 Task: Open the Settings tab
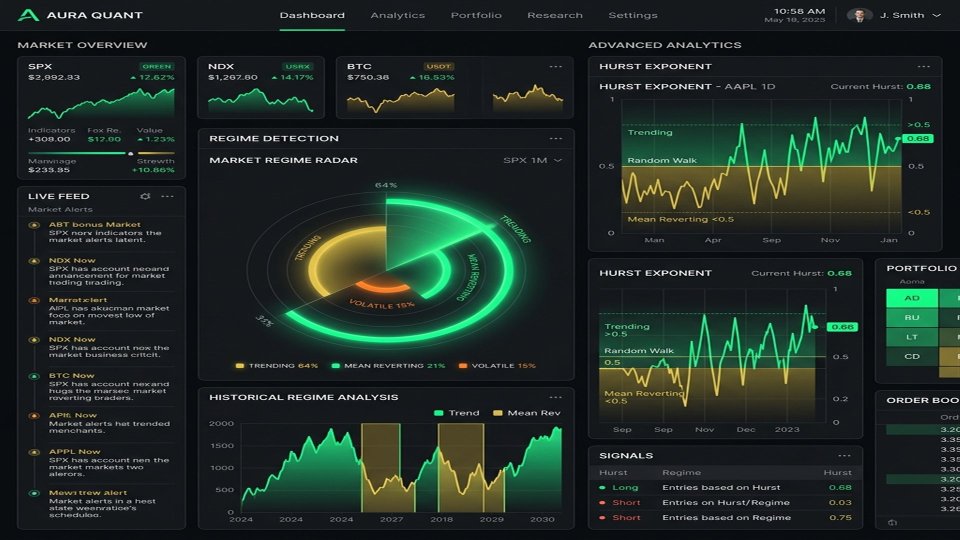[x=632, y=15]
